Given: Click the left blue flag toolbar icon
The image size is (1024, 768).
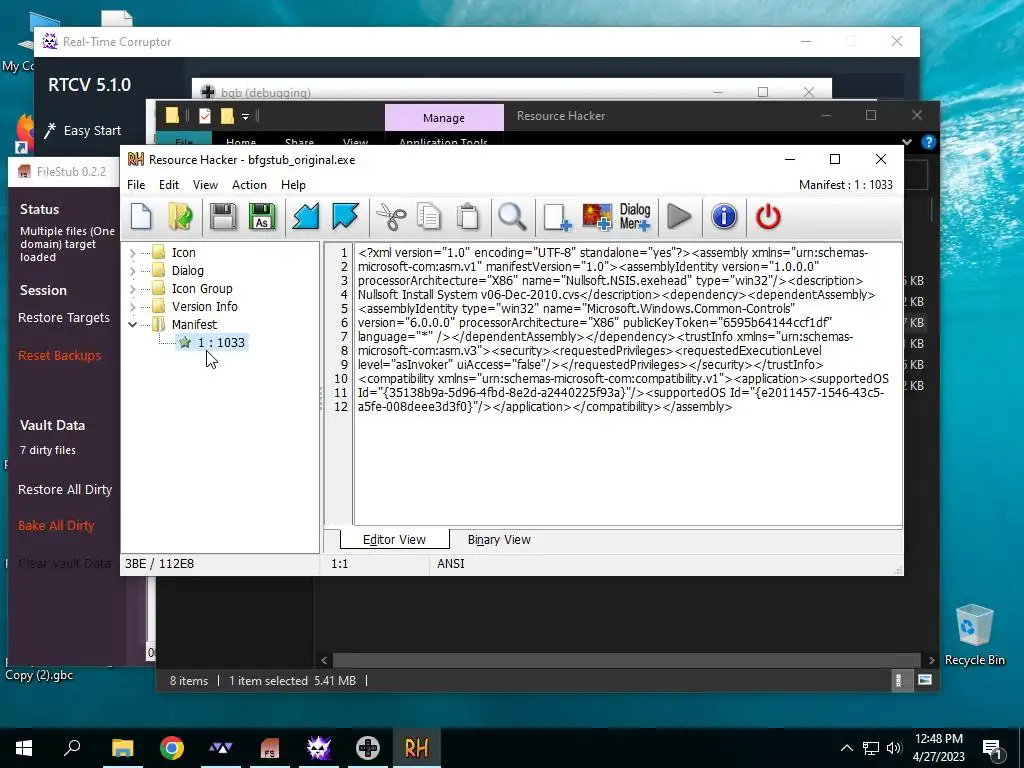Looking at the screenshot, I should [306, 217].
